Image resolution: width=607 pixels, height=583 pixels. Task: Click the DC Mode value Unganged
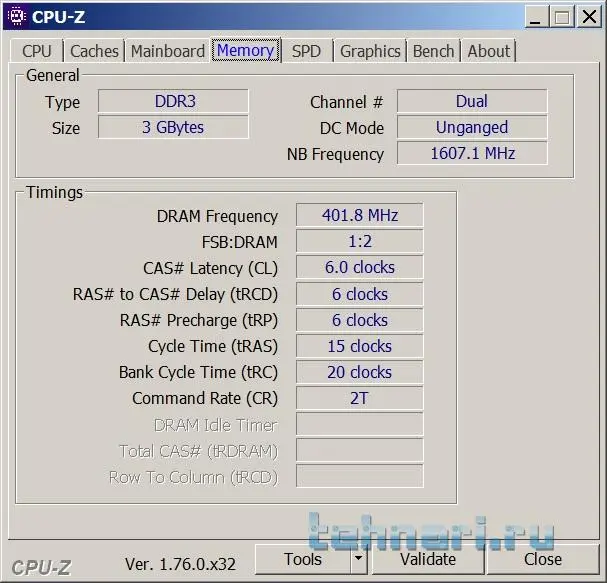tap(472, 127)
